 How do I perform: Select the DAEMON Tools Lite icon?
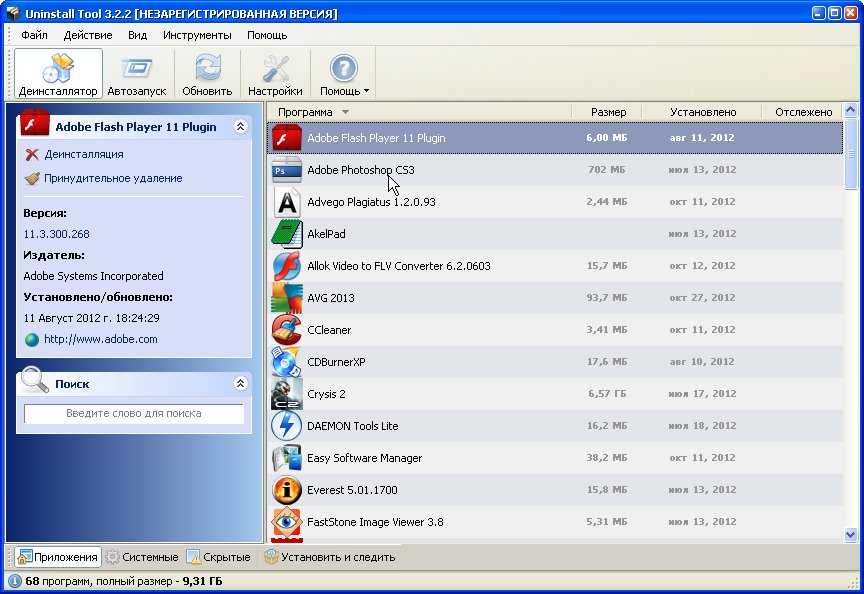287,425
